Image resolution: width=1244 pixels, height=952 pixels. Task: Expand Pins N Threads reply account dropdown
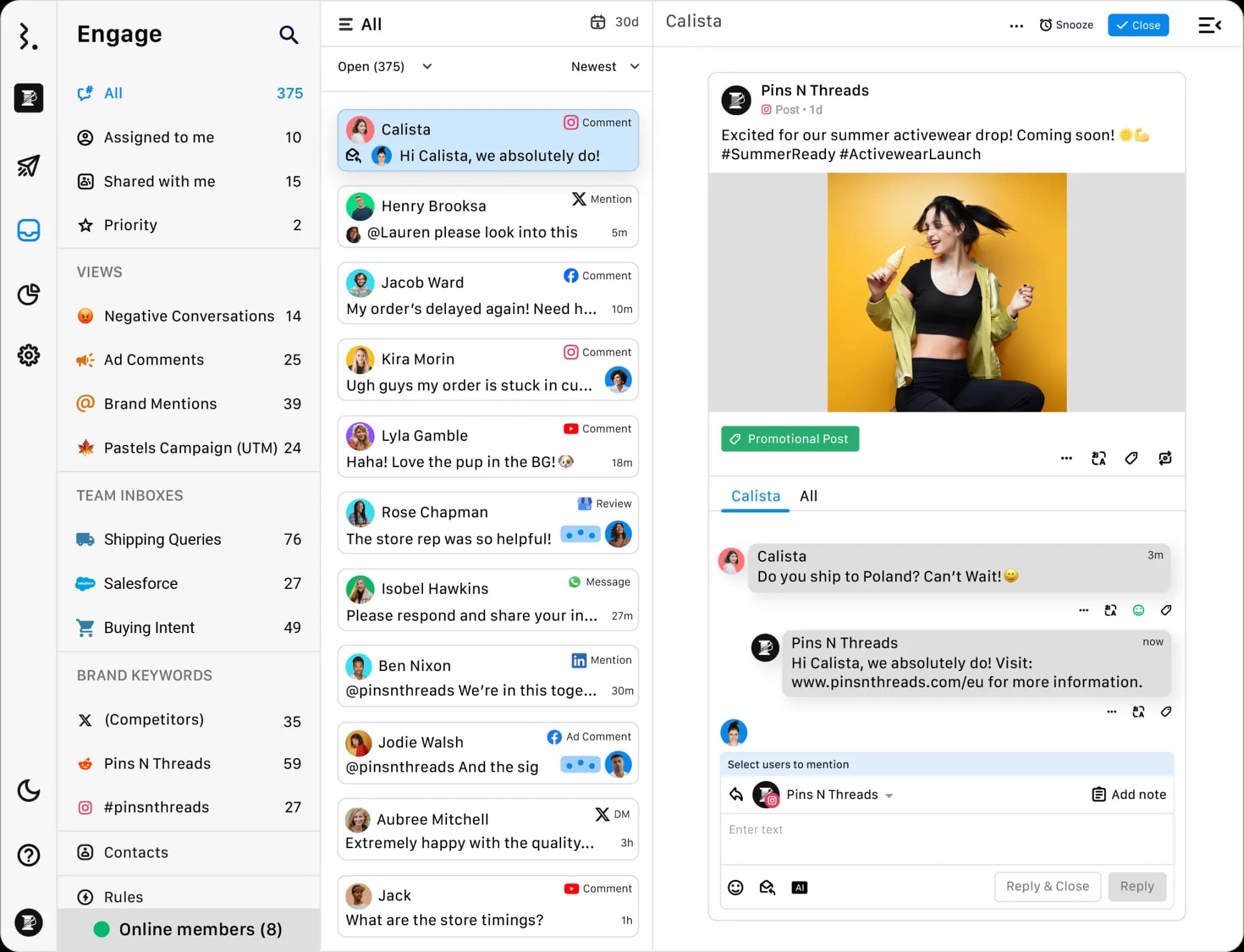(889, 796)
